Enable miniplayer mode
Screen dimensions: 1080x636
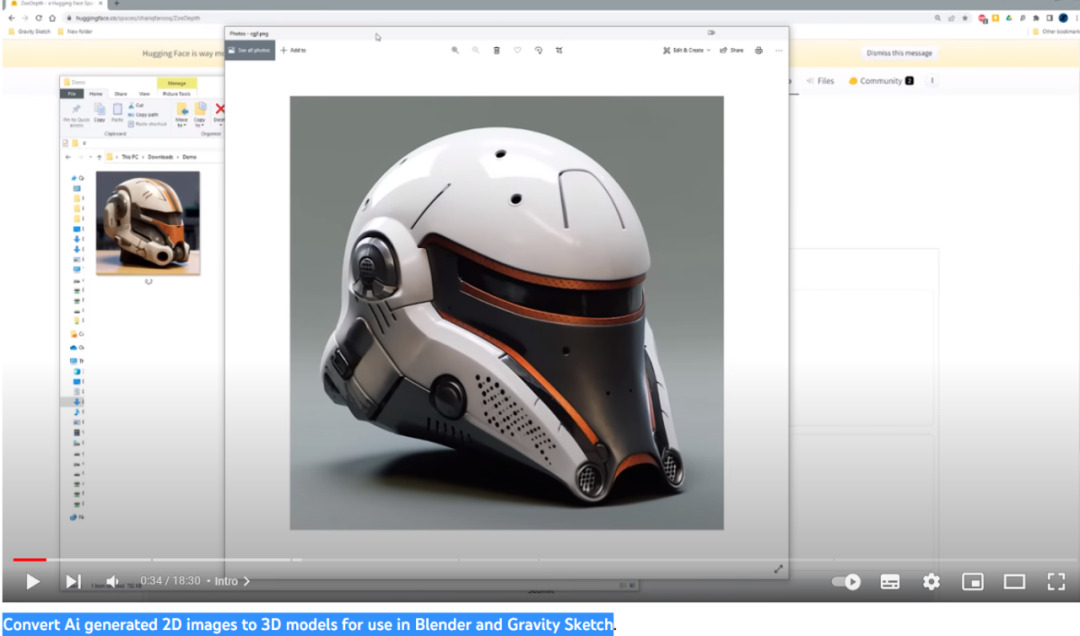pos(972,581)
